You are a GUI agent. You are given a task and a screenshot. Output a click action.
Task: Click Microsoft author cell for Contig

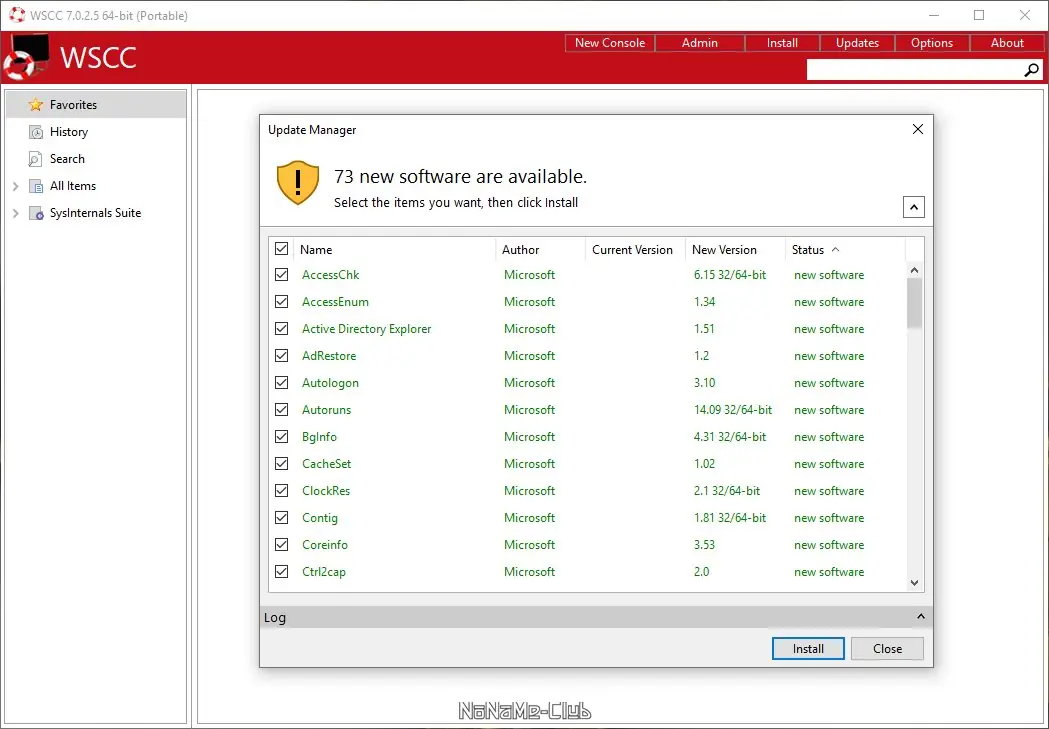pos(529,518)
